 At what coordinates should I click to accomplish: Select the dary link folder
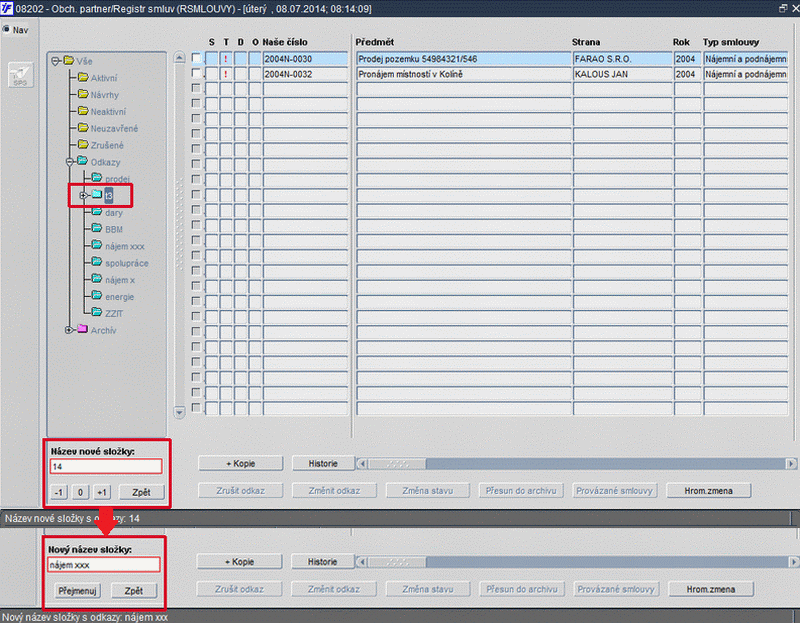[x=107, y=213]
